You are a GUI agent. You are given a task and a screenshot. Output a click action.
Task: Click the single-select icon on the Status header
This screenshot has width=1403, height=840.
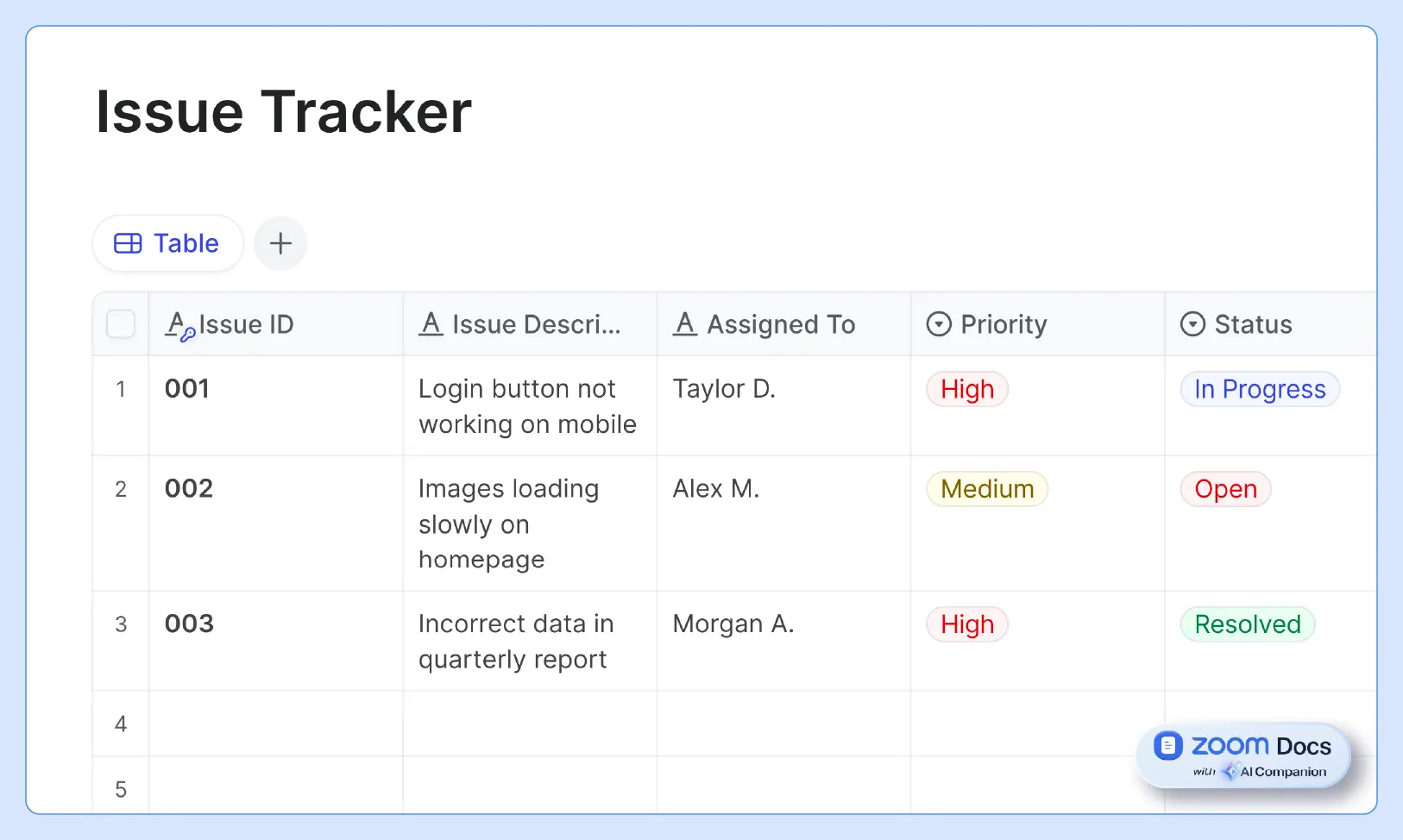(1192, 323)
